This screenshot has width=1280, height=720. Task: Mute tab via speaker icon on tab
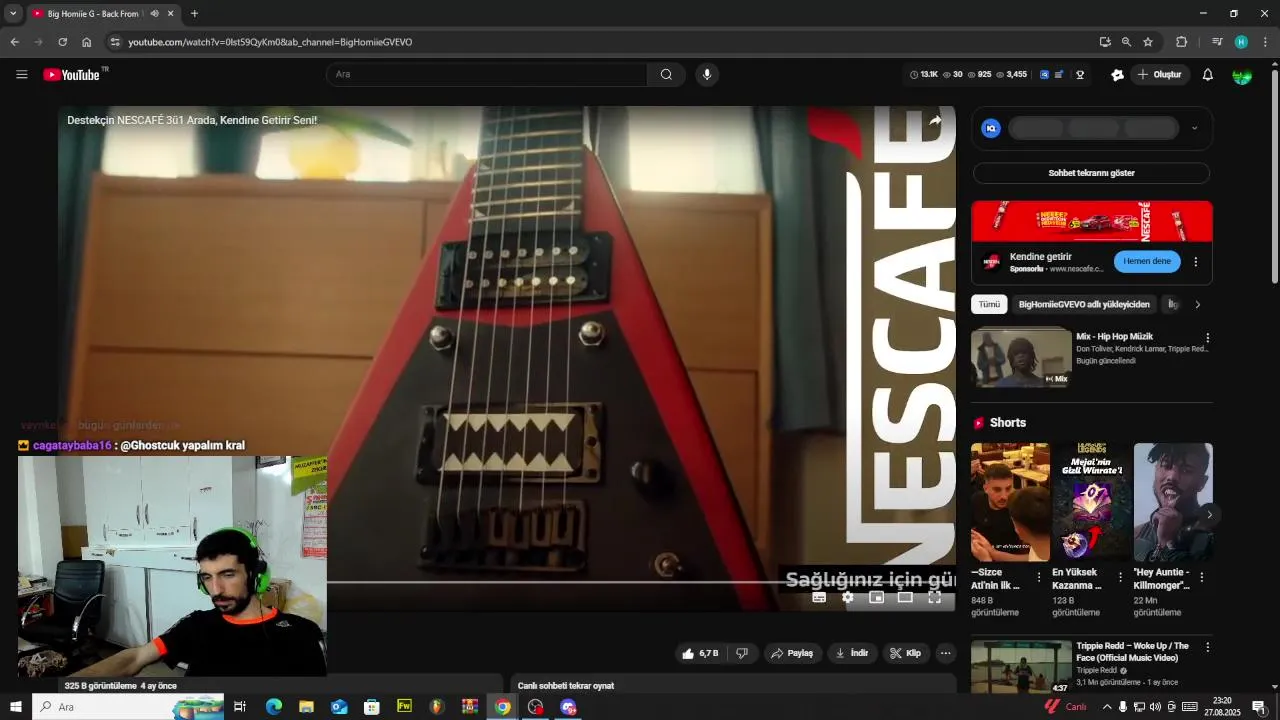click(x=154, y=14)
